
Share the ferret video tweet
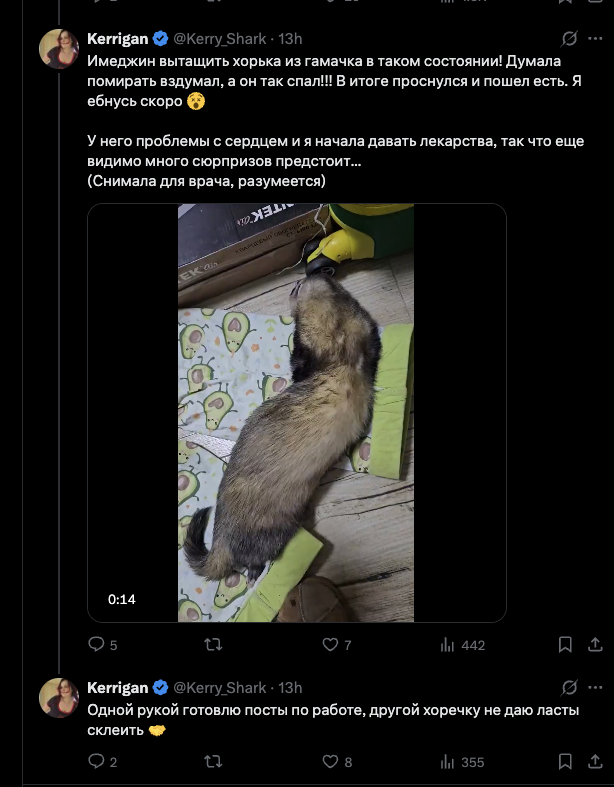594,645
